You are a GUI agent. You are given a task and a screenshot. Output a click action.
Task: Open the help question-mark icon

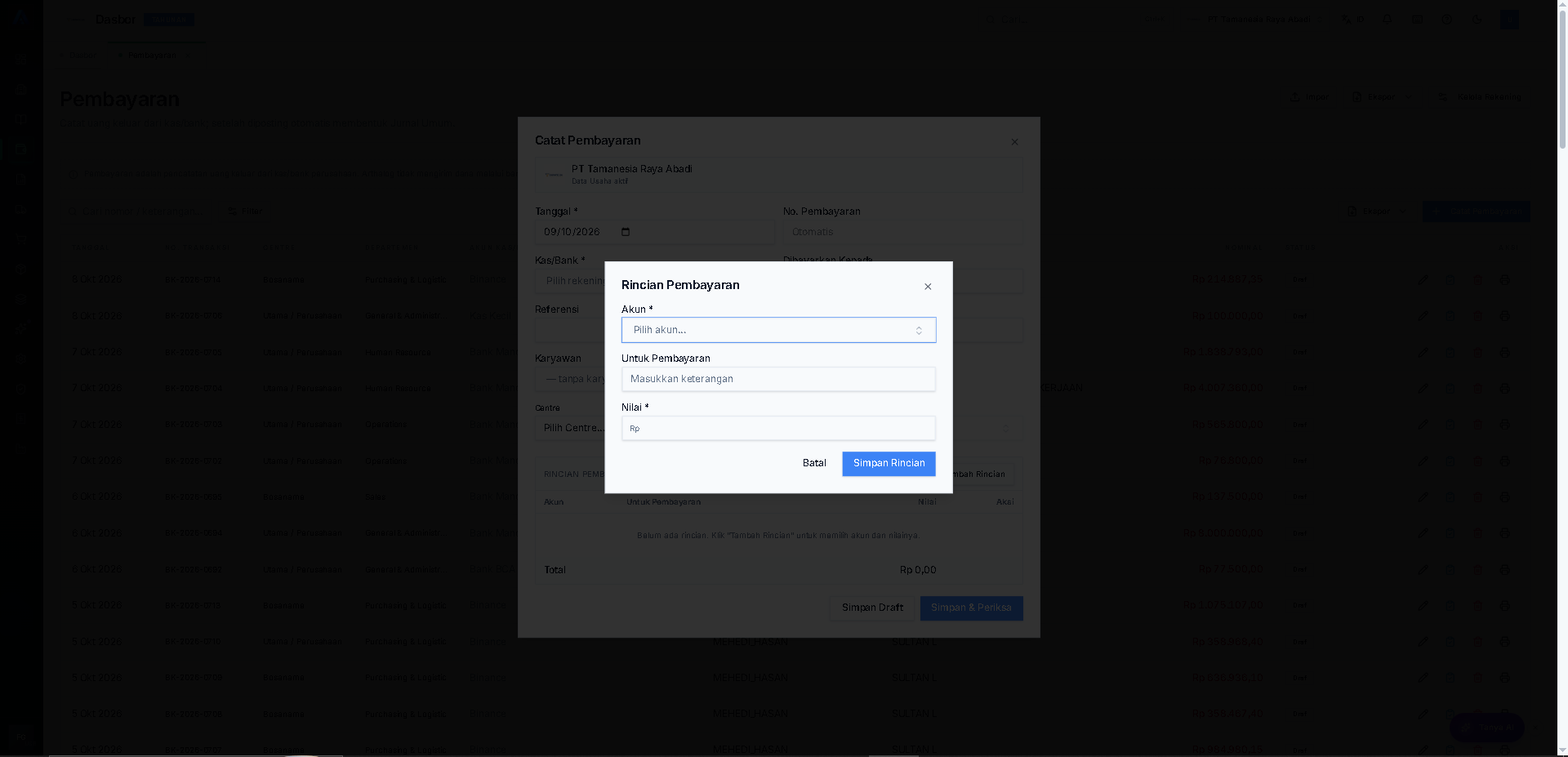[1446, 19]
